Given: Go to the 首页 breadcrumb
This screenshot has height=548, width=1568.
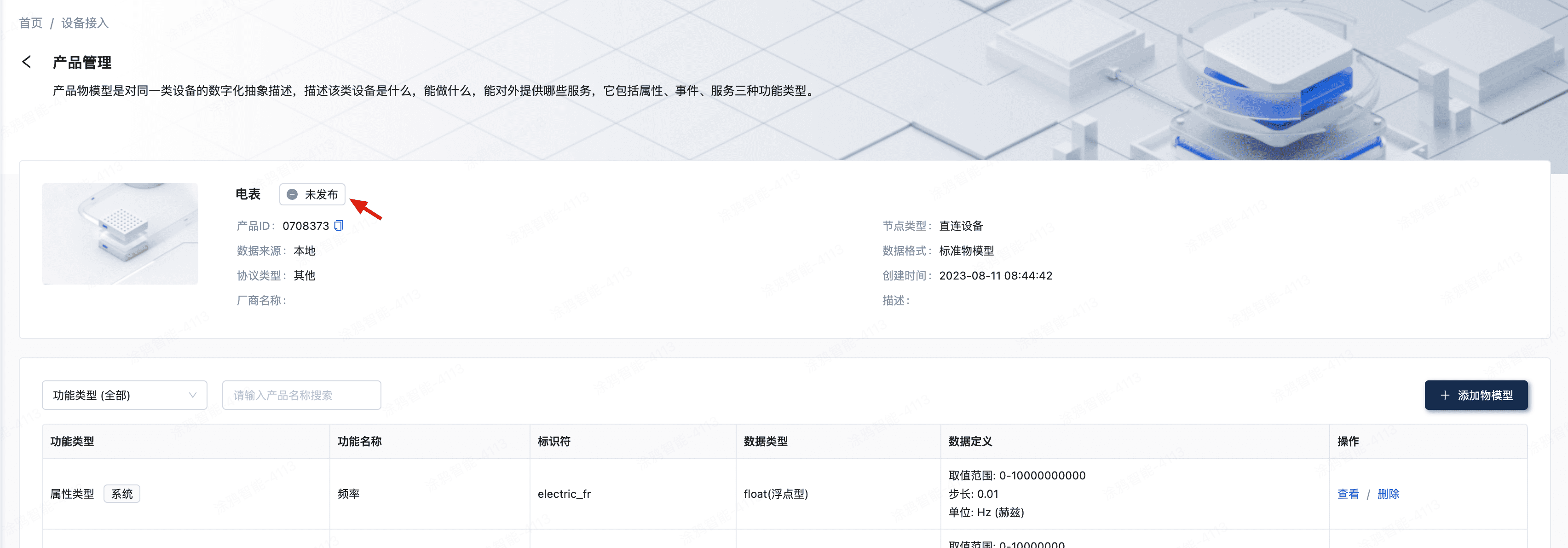Looking at the screenshot, I should [x=30, y=23].
